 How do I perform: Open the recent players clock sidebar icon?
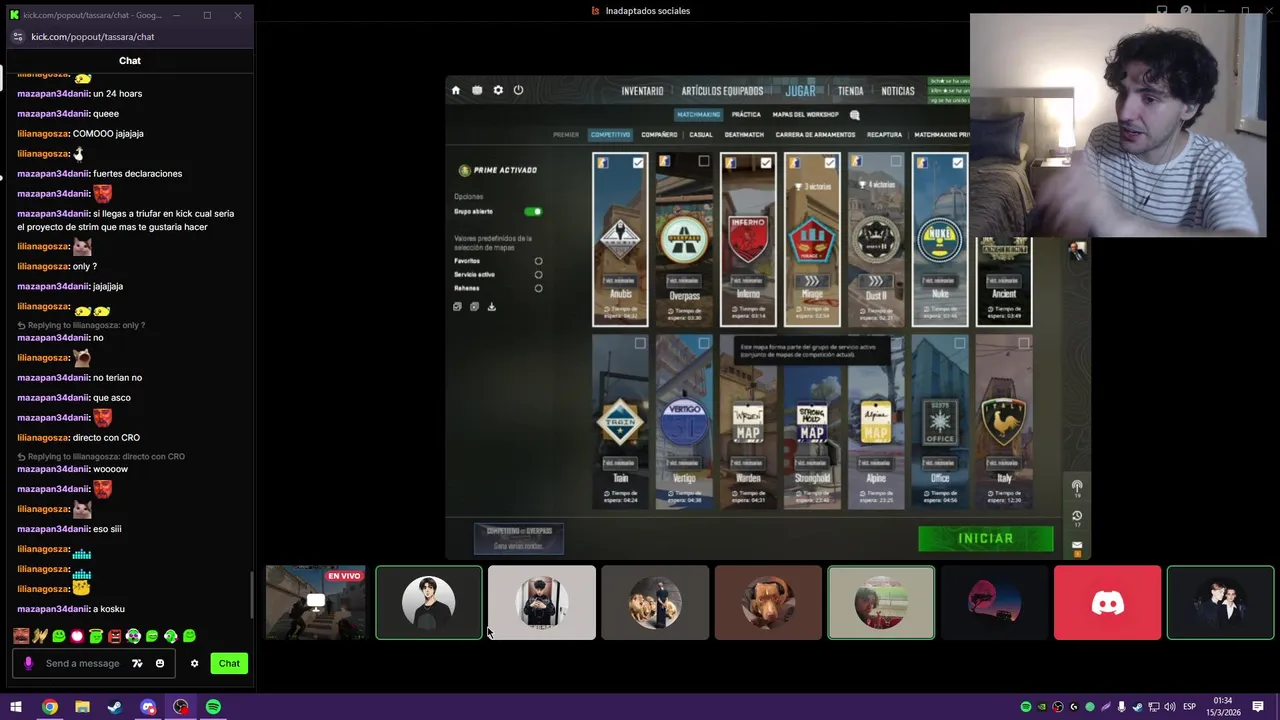tap(1077, 516)
